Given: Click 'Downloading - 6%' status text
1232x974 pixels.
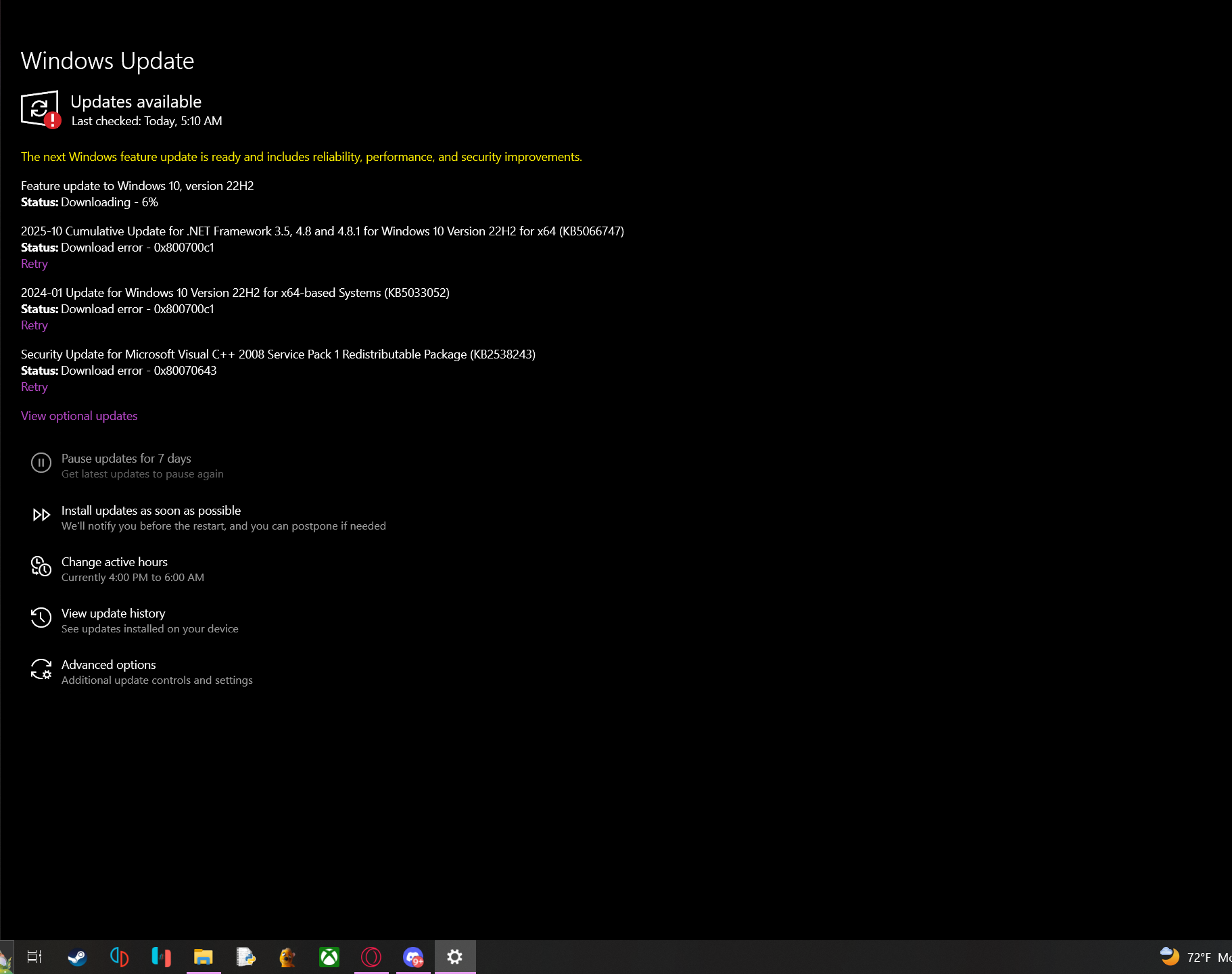Looking at the screenshot, I should coord(110,202).
